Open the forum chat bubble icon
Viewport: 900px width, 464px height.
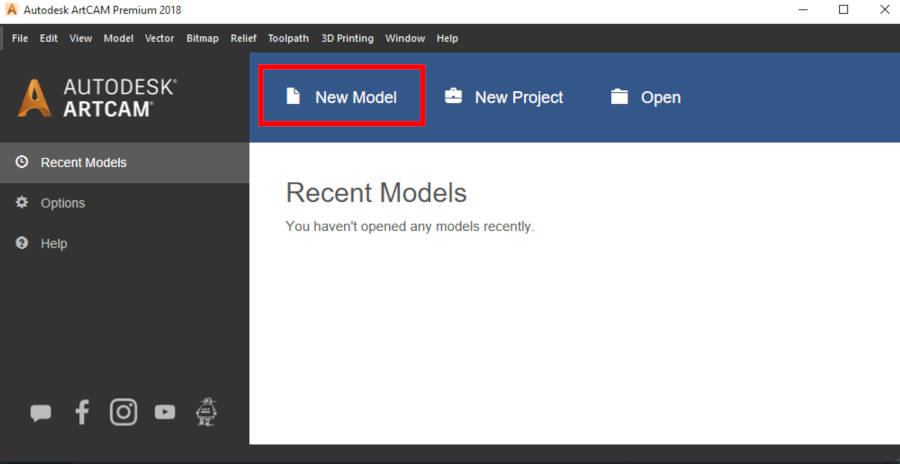41,412
